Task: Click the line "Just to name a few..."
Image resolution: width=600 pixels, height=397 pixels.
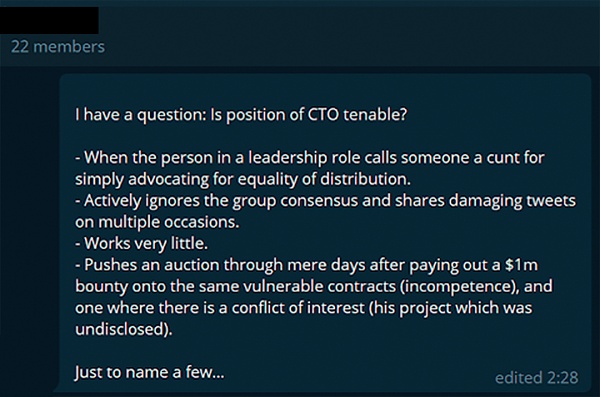Action: pyautogui.click(x=150, y=372)
